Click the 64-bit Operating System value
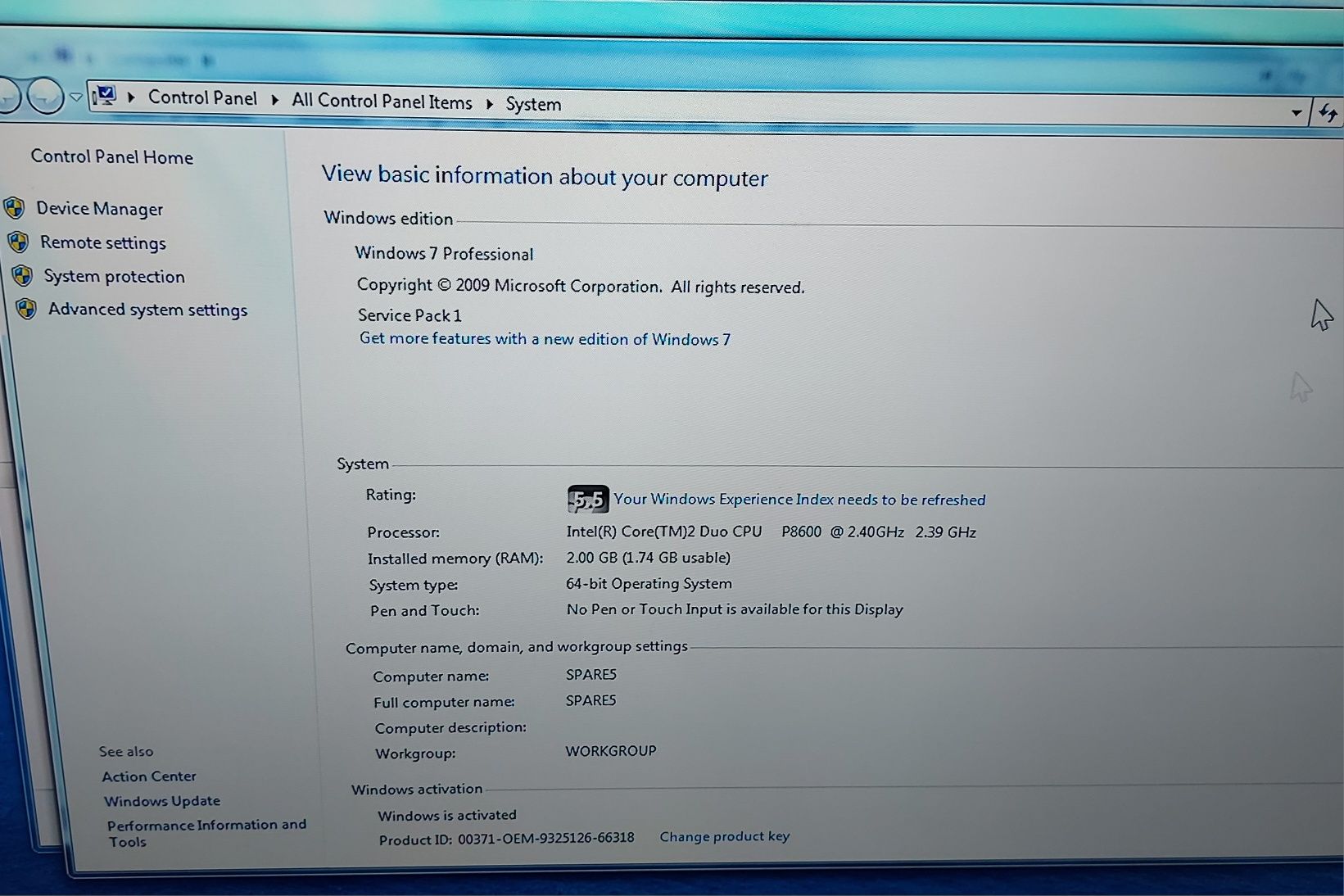 point(649,583)
